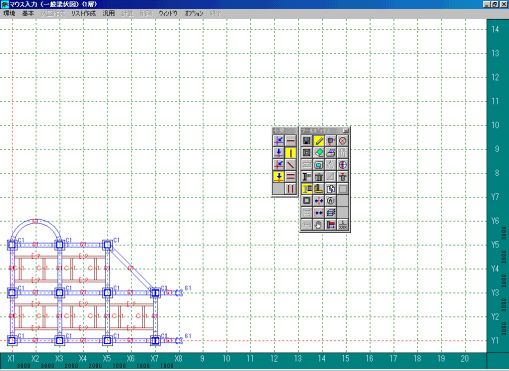Viewport: 509px width, 371px height.
Task: Click the trash can delete icon
Action: [319, 177]
